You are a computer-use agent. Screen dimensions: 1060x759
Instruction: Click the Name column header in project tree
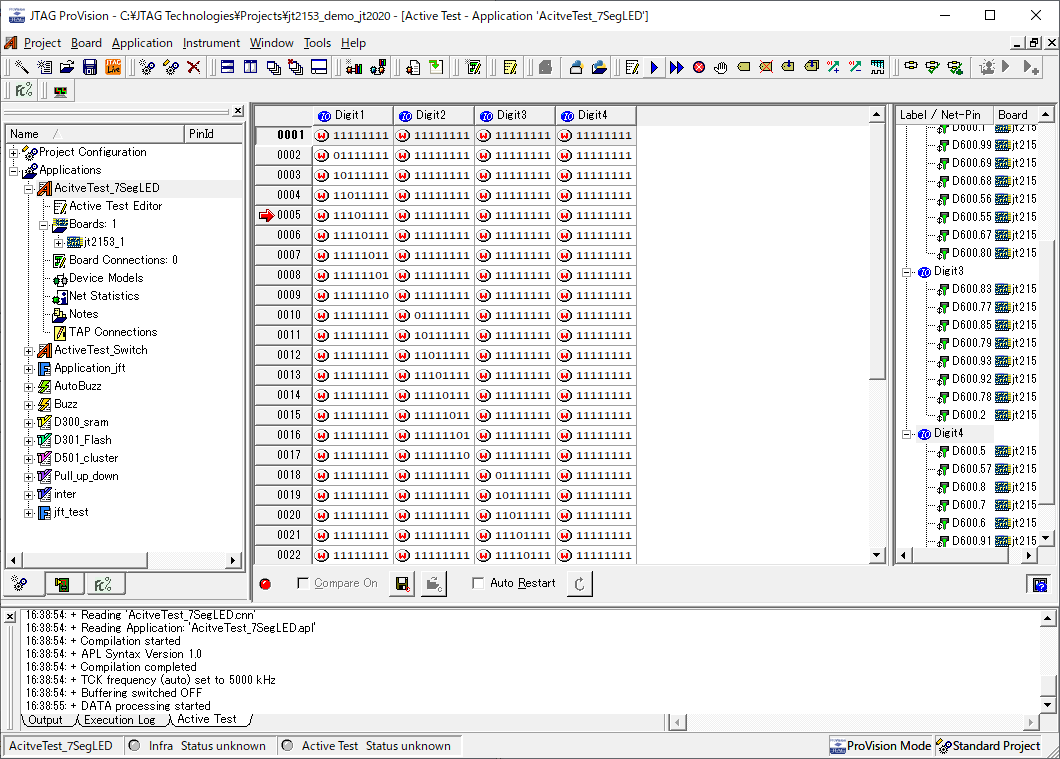[x=95, y=134]
